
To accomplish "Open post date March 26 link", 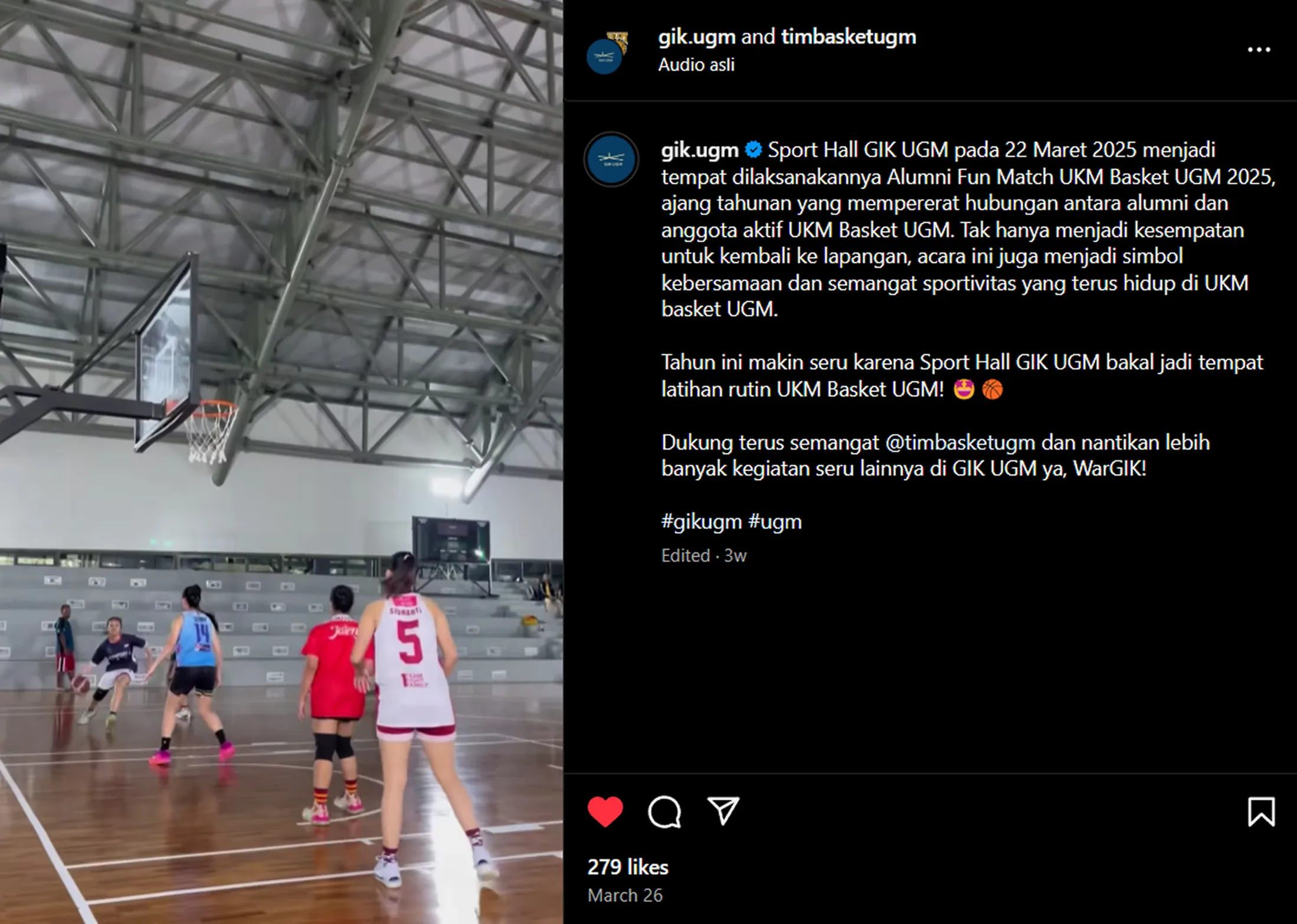I will (x=625, y=895).
